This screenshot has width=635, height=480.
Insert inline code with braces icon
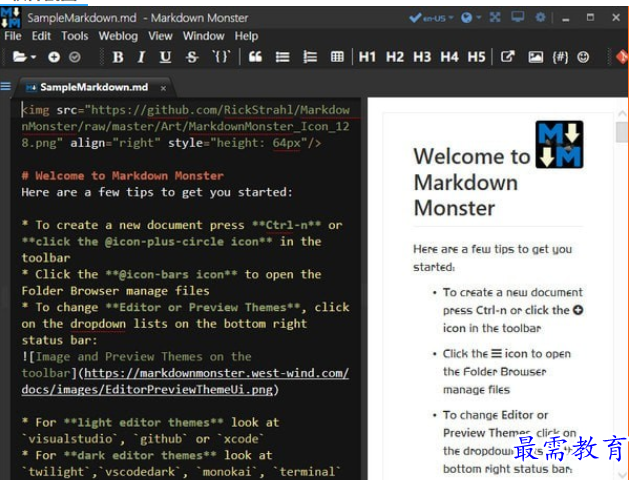coord(221,56)
